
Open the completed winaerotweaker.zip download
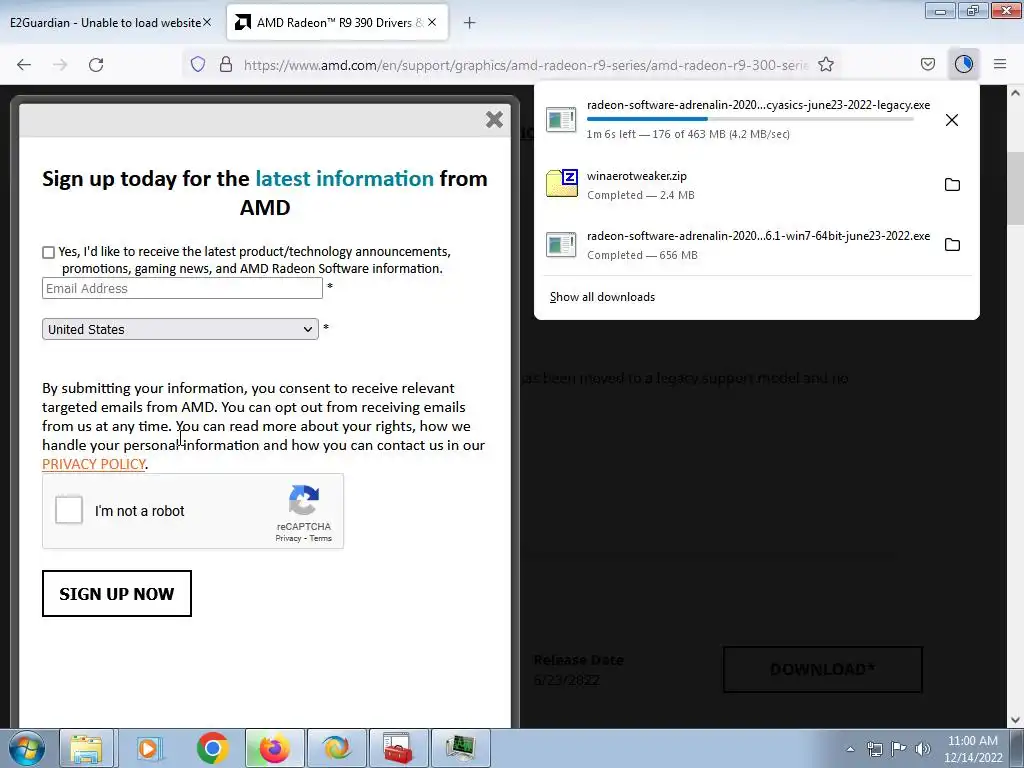[738, 185]
